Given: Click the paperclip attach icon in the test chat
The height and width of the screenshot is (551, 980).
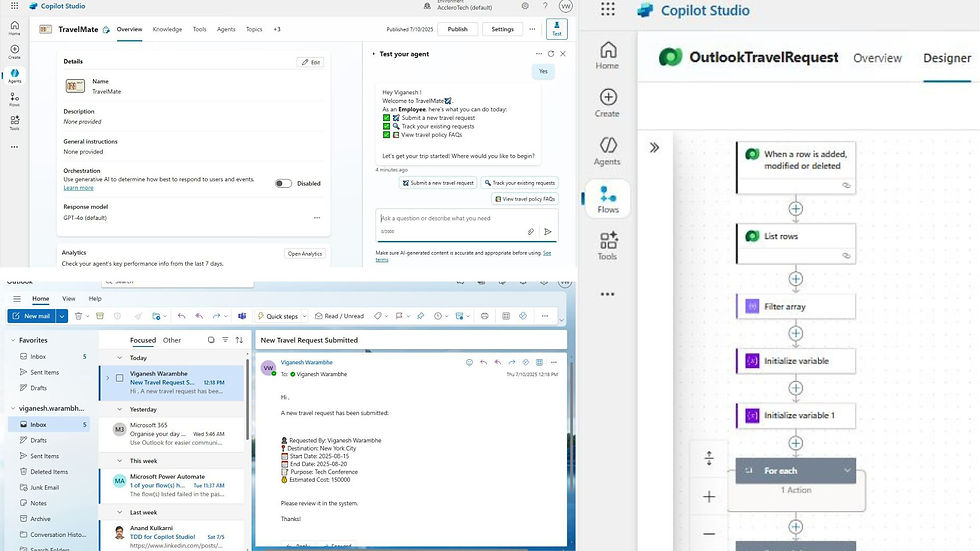Looking at the screenshot, I should 531,231.
